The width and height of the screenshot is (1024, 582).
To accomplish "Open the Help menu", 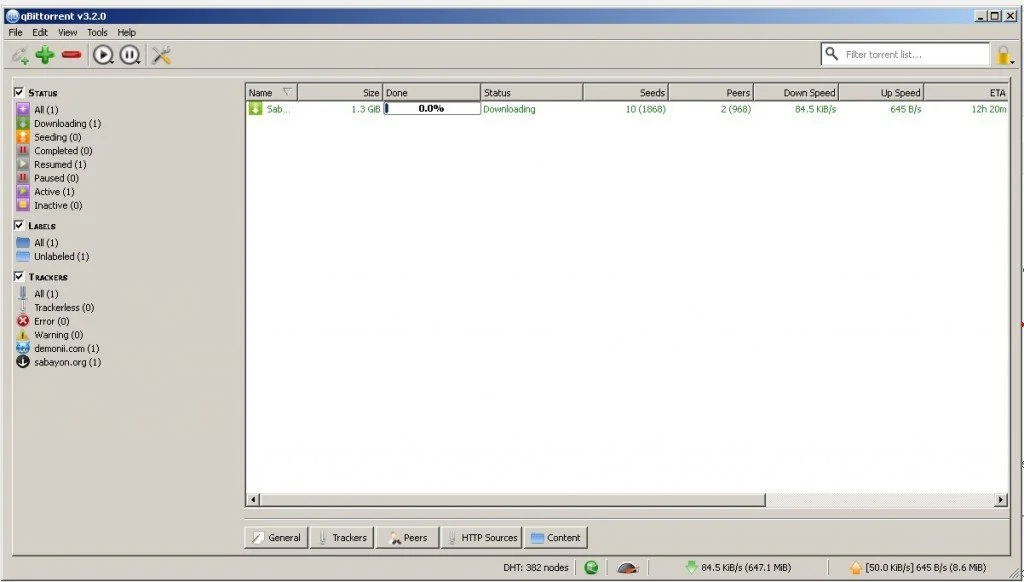I will (127, 32).
